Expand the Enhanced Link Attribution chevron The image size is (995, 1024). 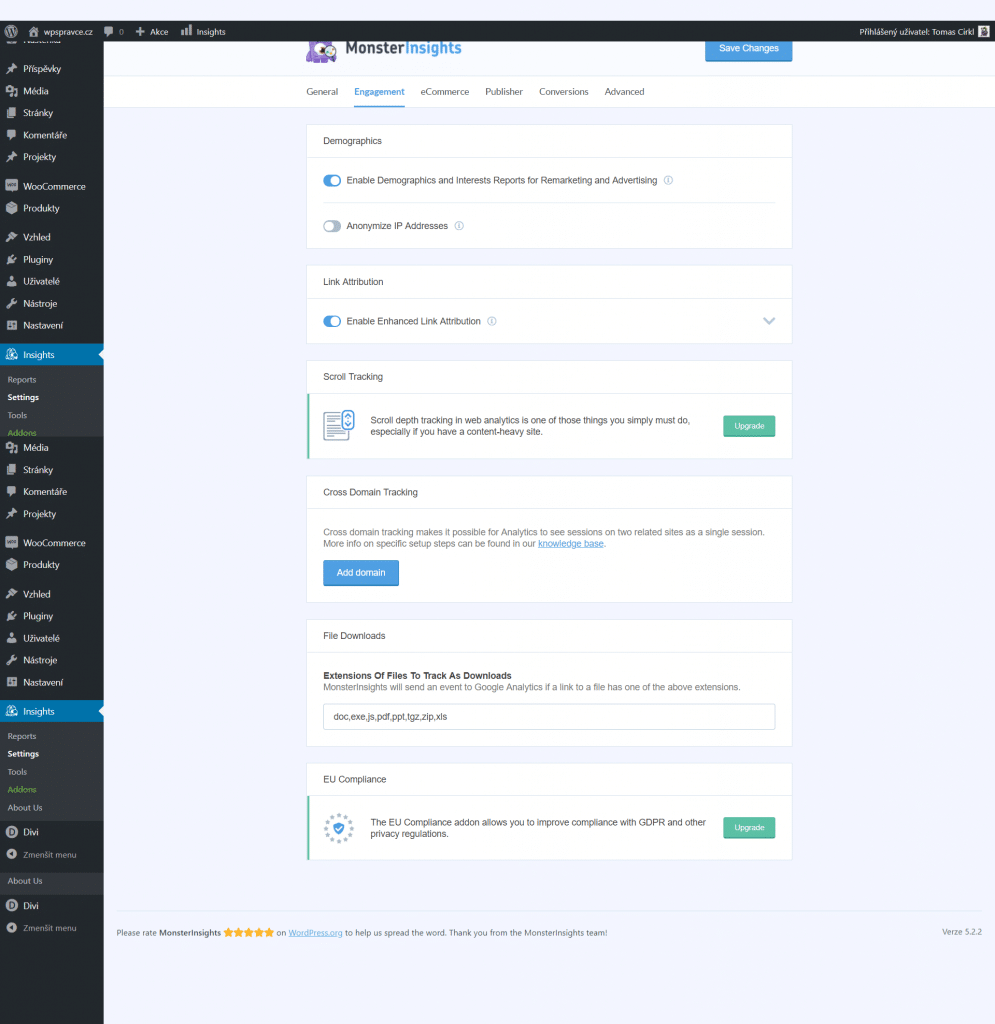(x=769, y=321)
